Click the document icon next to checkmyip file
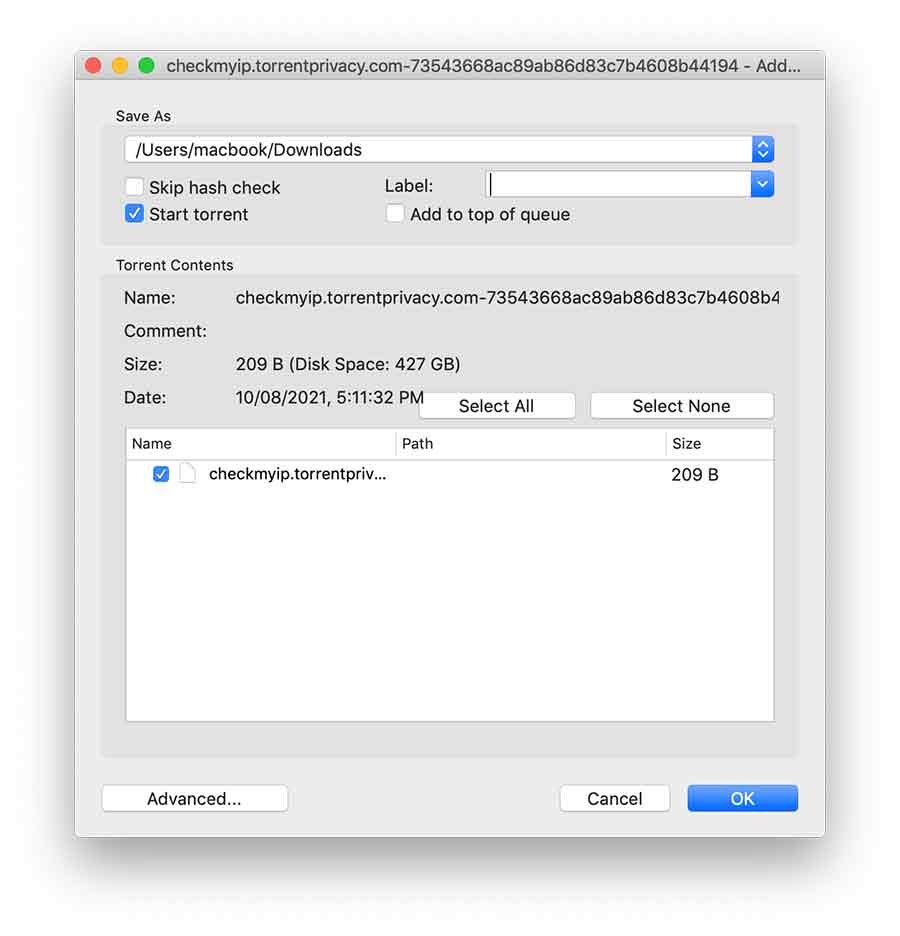 (x=186, y=474)
